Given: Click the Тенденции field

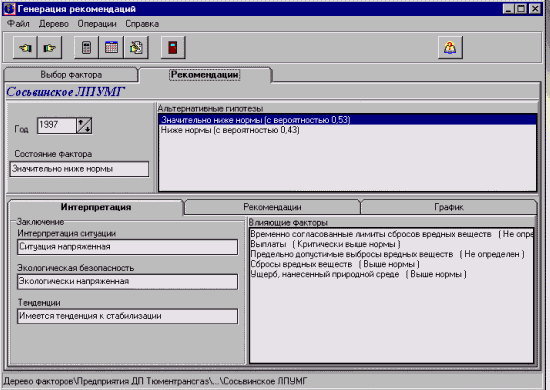Looking at the screenshot, I should pyautogui.click(x=127, y=316).
